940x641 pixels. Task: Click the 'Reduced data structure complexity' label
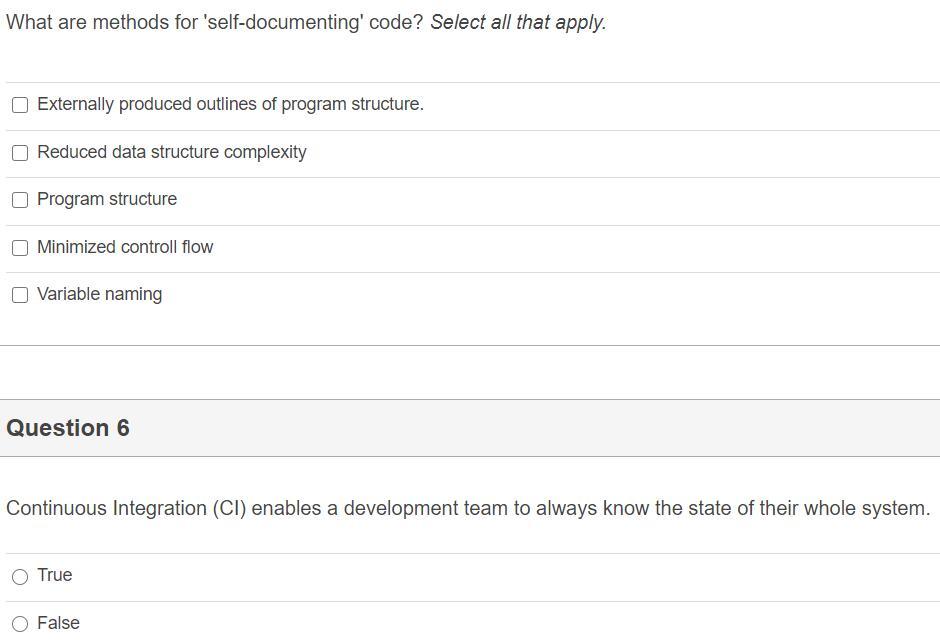tap(171, 152)
